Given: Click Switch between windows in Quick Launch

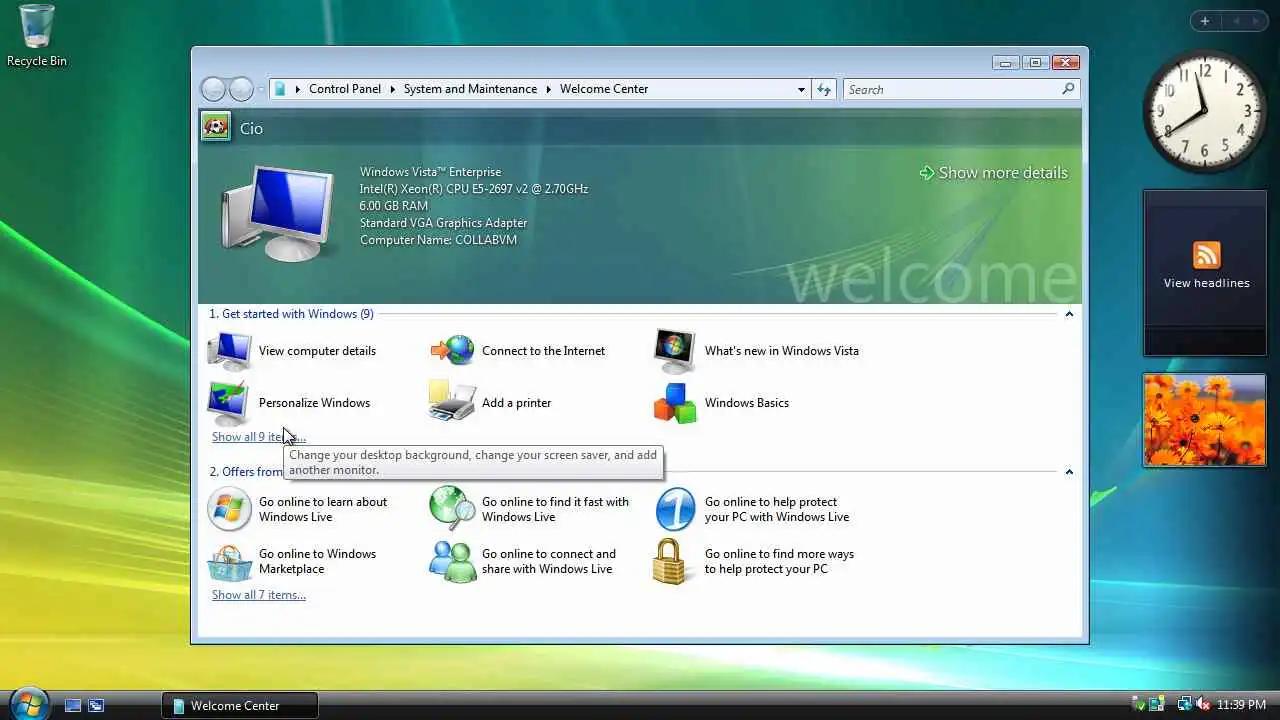Looking at the screenshot, I should tap(96, 705).
